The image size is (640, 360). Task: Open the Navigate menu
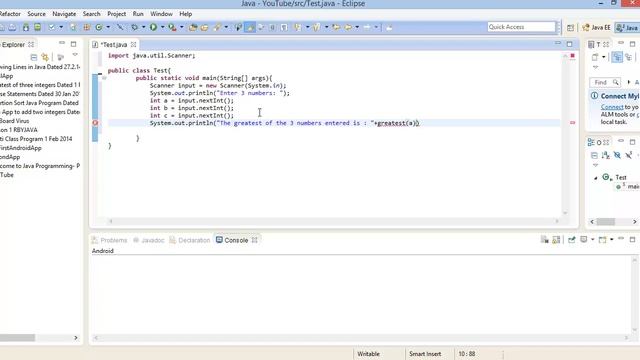point(64,14)
